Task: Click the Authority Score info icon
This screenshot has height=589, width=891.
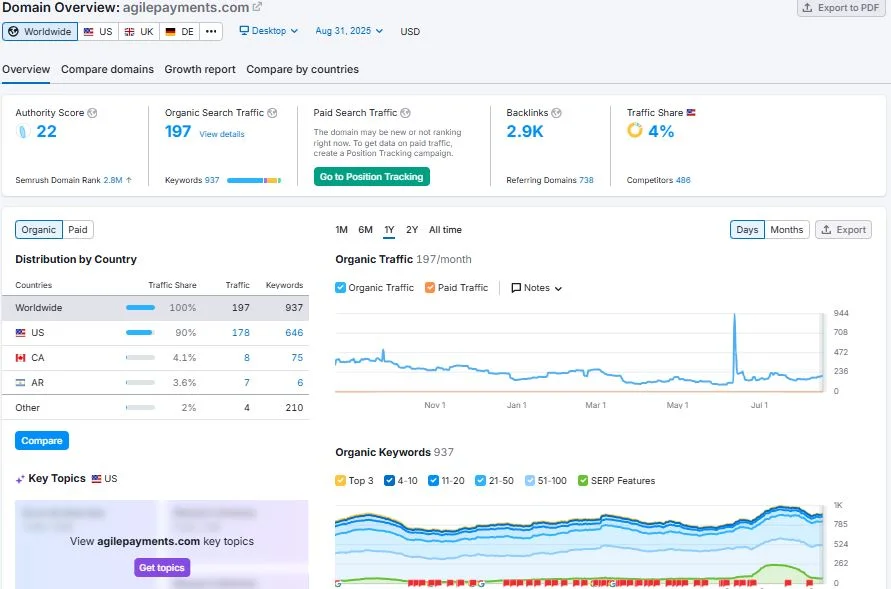Action: (92, 113)
